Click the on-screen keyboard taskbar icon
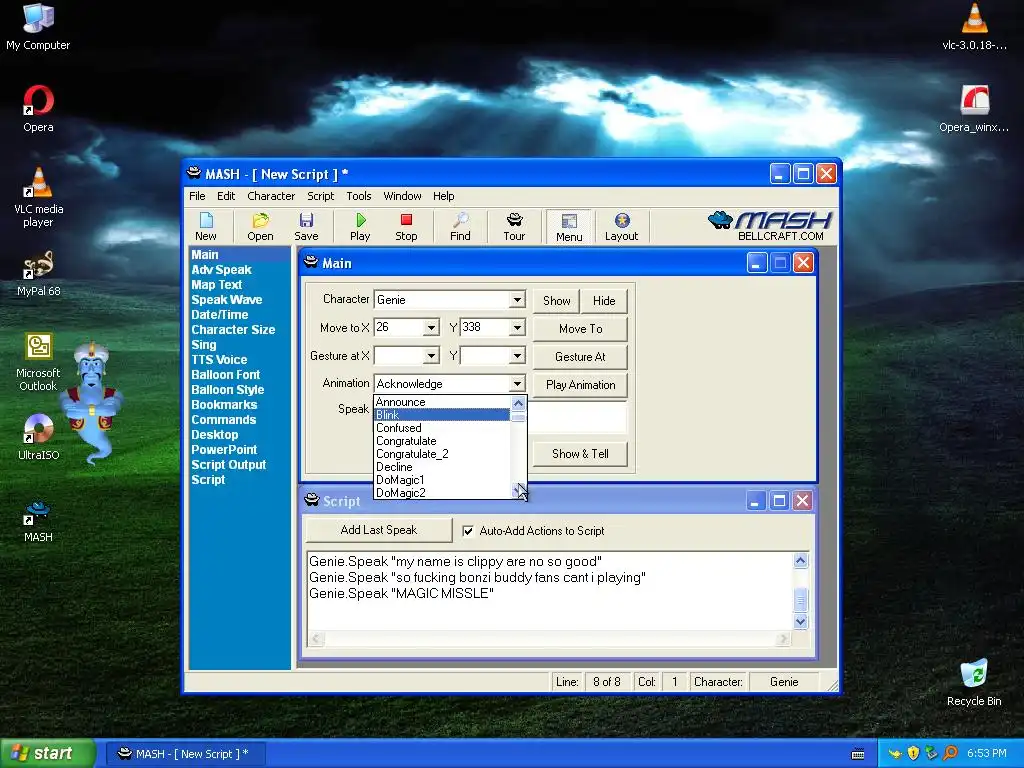Image resolution: width=1024 pixels, height=768 pixels. pos(858,754)
